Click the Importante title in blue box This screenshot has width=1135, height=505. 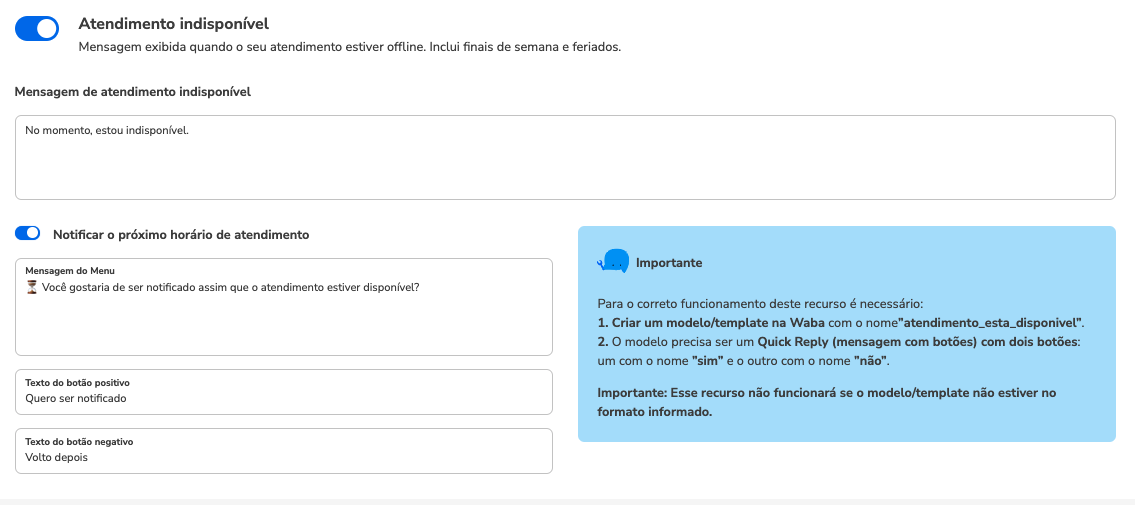click(x=669, y=263)
